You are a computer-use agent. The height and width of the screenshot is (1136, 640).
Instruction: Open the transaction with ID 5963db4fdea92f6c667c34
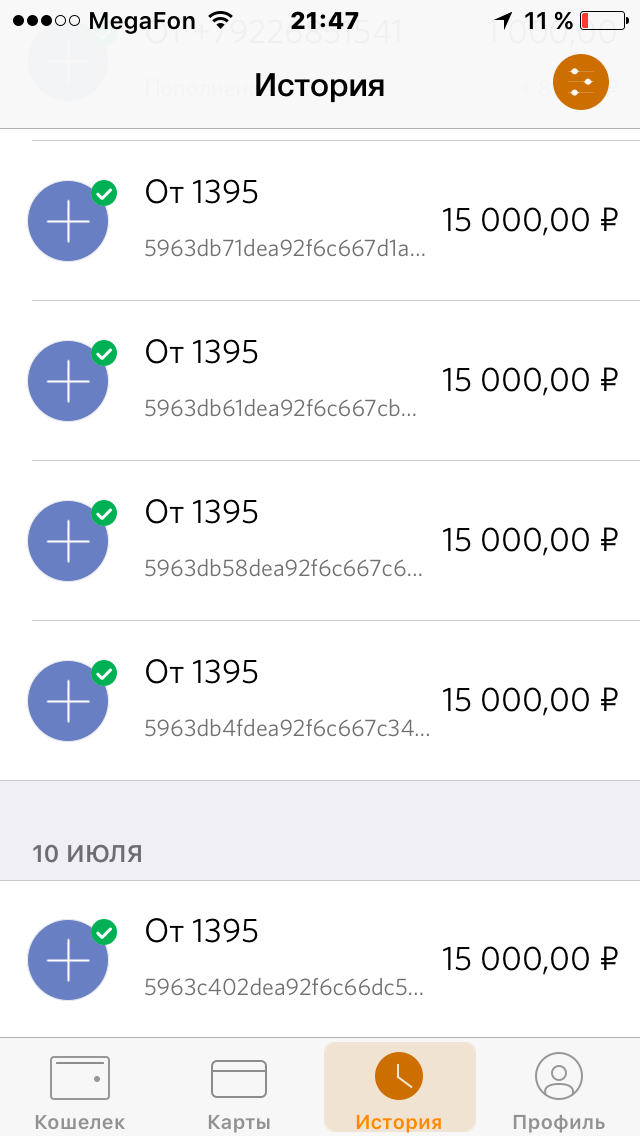pyautogui.click(x=288, y=729)
